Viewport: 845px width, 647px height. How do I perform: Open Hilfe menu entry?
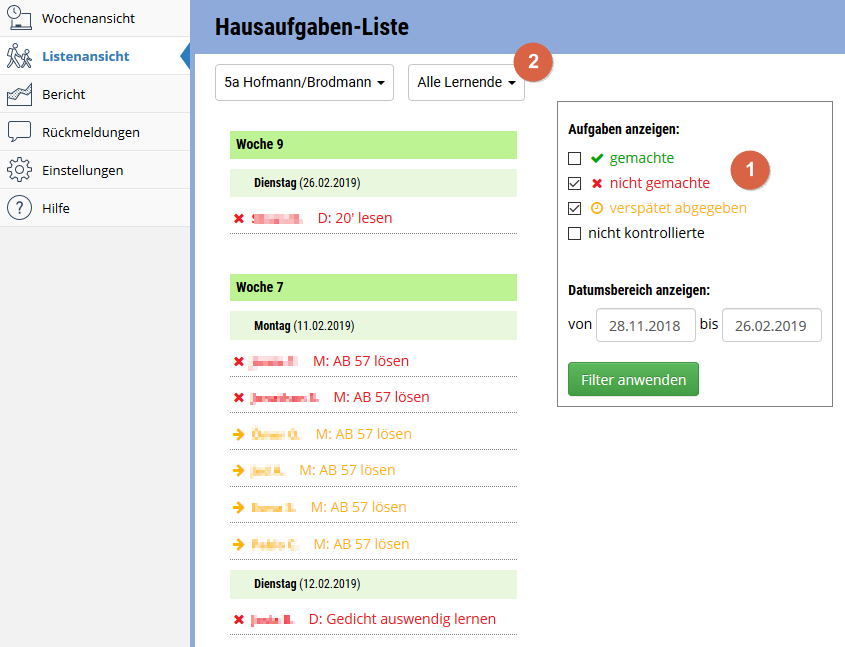[95, 208]
